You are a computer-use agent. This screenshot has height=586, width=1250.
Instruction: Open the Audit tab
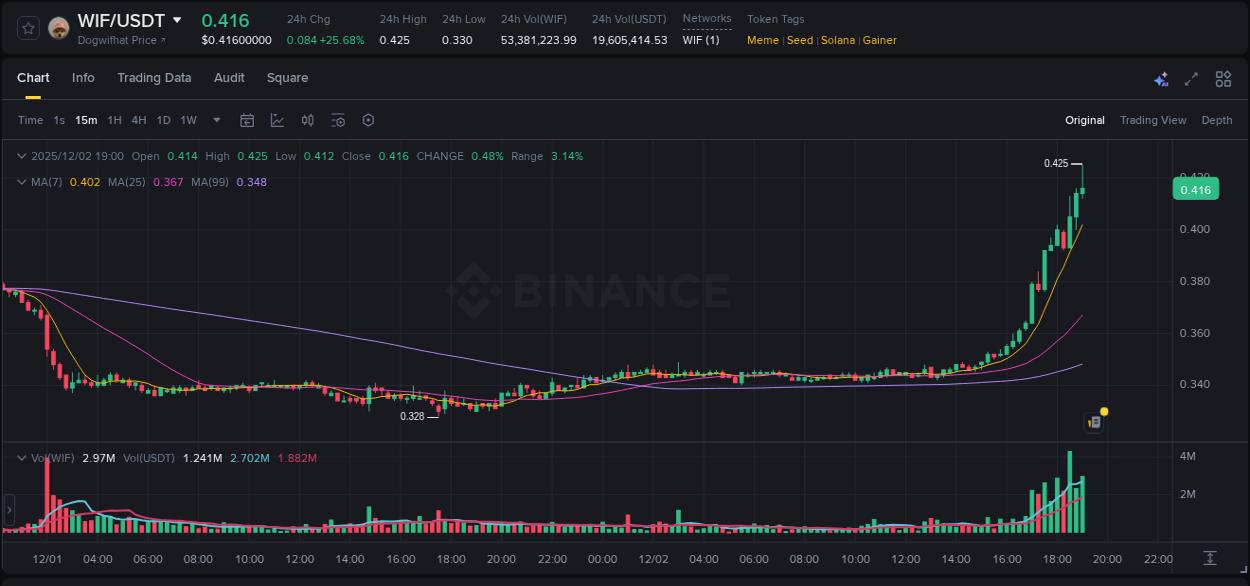[x=229, y=78]
